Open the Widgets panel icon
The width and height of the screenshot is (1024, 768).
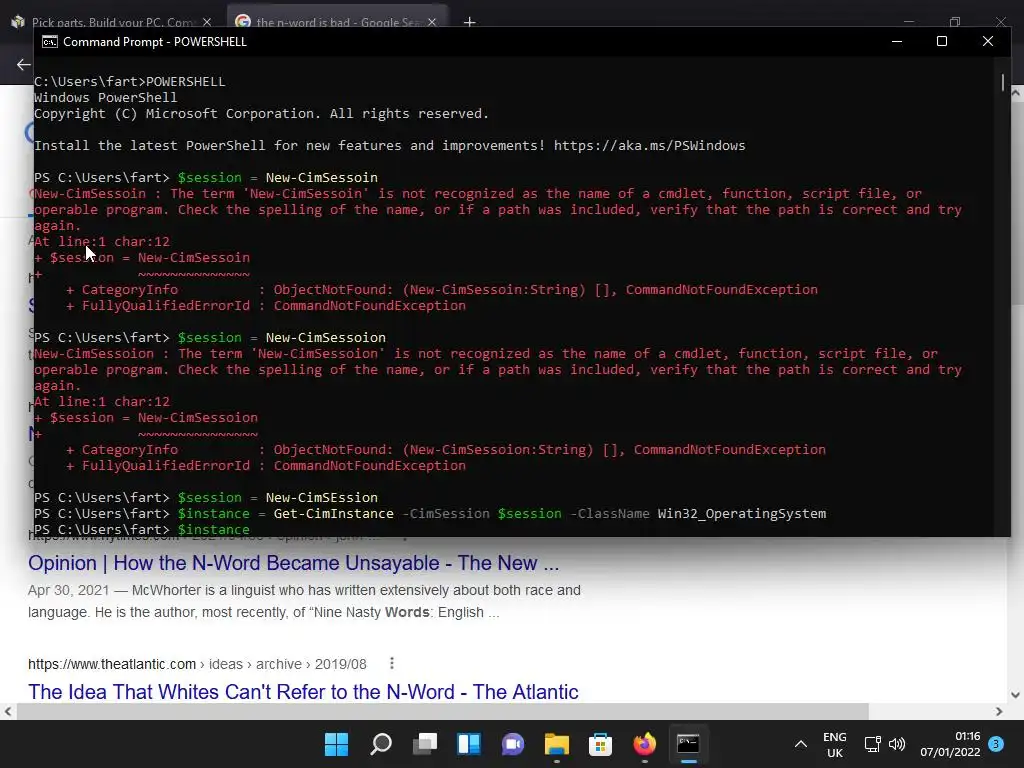point(469,744)
